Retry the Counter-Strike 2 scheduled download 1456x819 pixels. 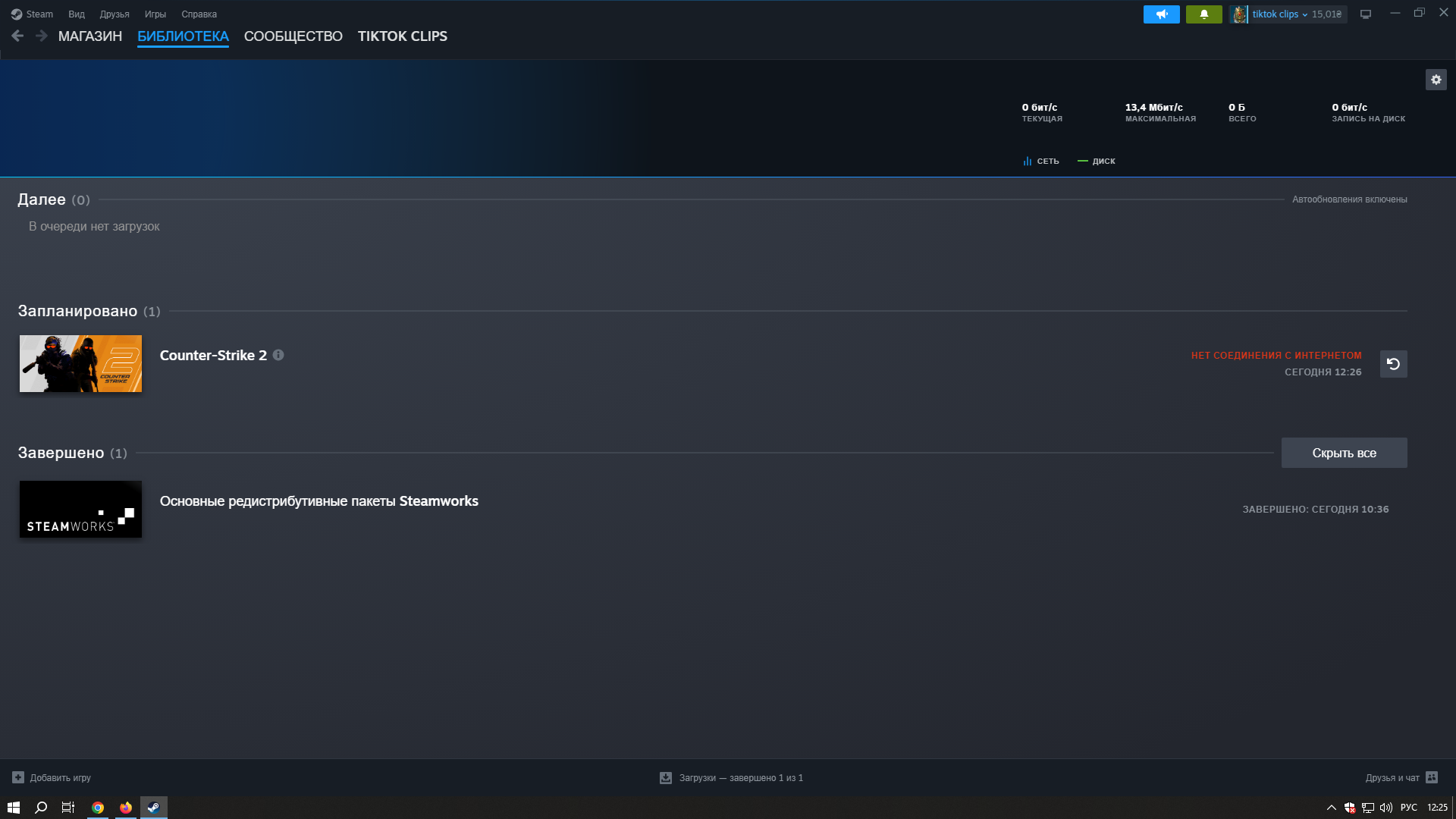pyautogui.click(x=1393, y=364)
